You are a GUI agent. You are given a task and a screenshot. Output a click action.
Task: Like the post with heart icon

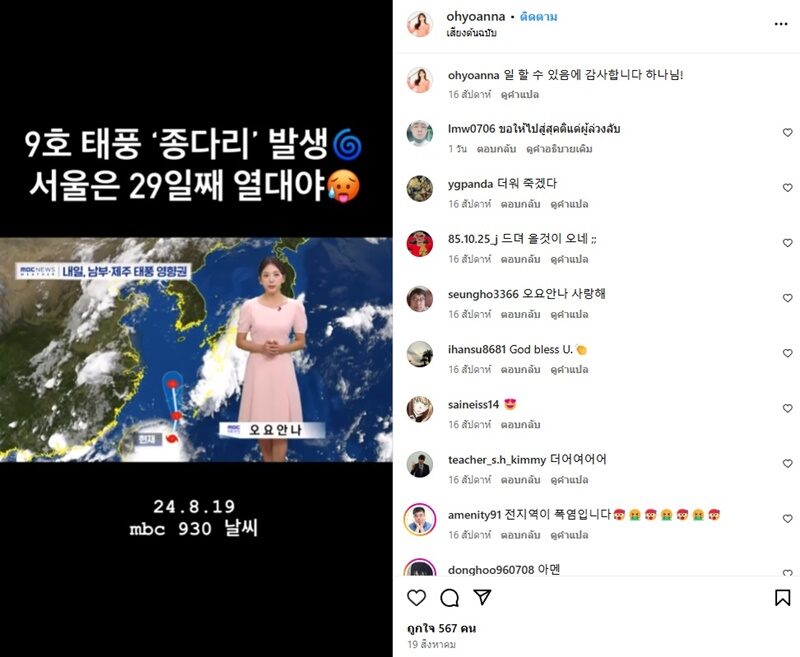416,597
